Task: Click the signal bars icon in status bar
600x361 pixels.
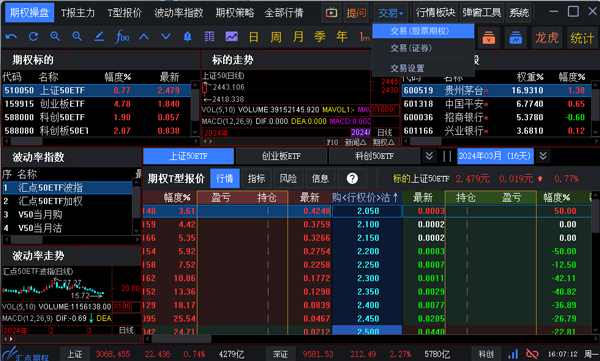Action: (x=513, y=354)
